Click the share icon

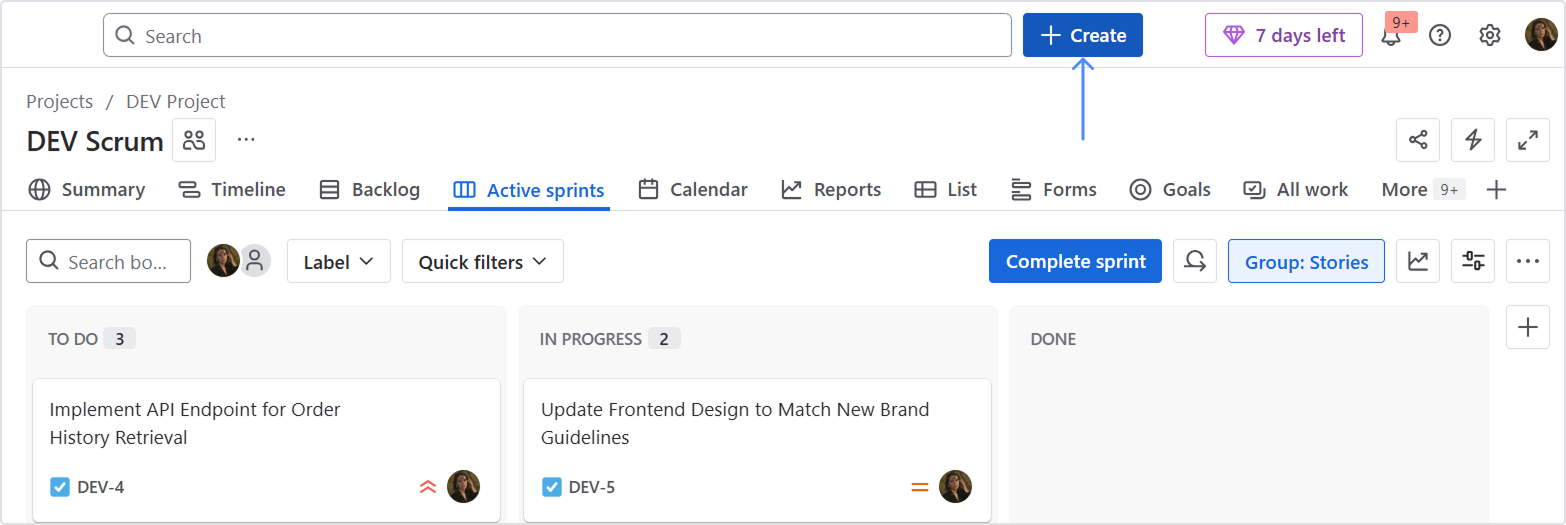[x=1418, y=140]
